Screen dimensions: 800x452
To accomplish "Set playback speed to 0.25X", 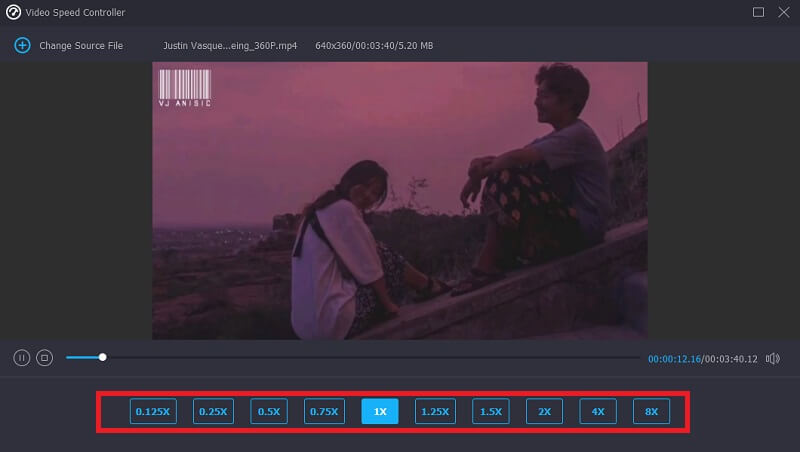I will (212, 411).
